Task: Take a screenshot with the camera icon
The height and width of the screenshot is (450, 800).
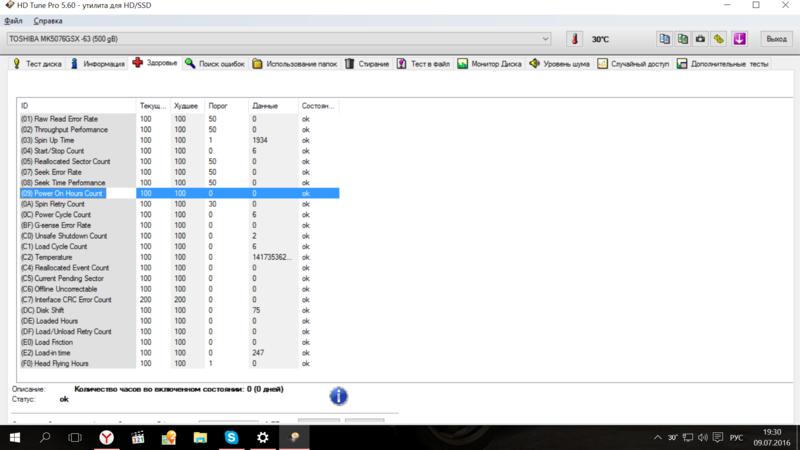Action: (701, 39)
